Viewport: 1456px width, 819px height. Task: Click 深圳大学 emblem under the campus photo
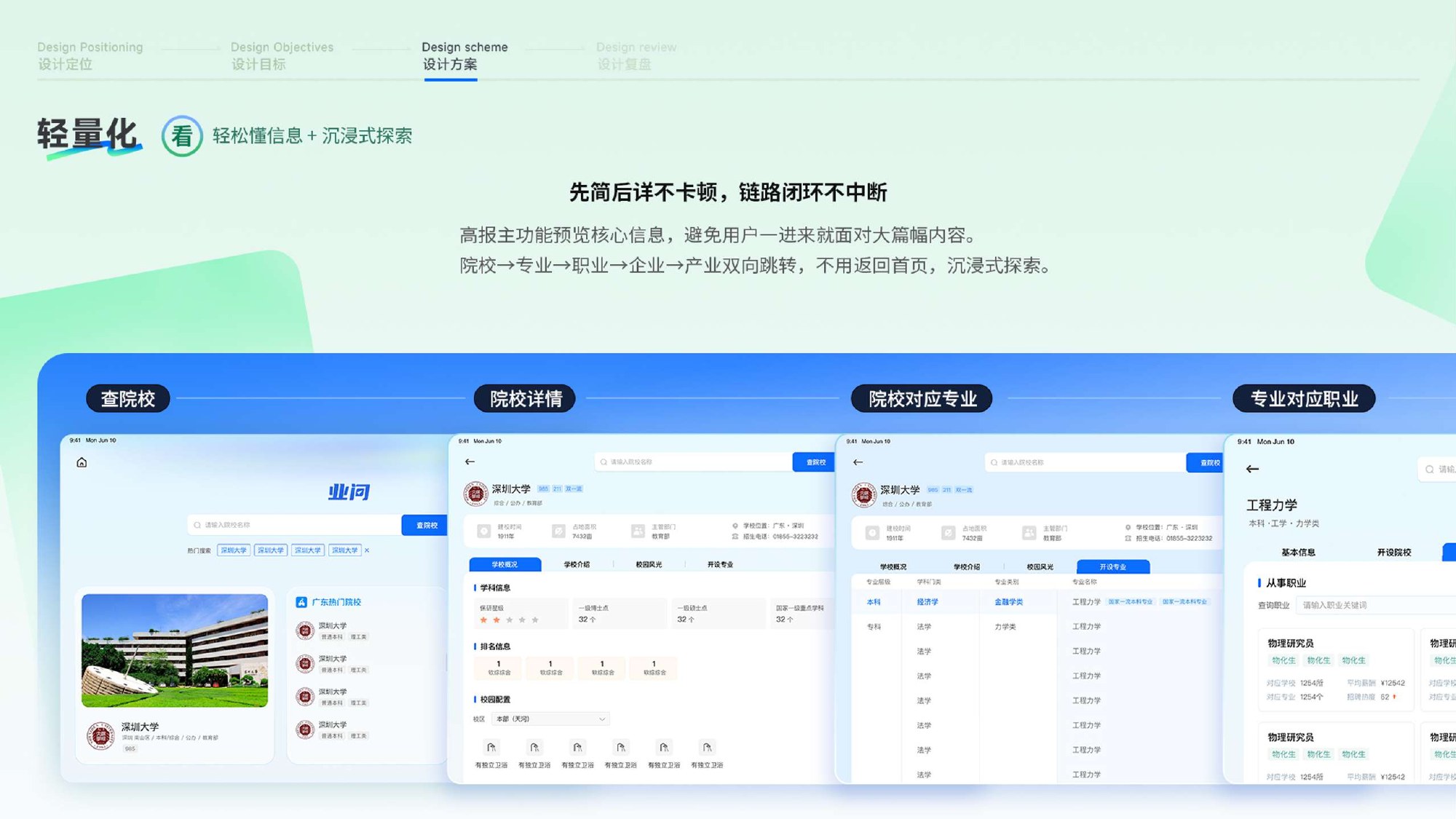pos(100,735)
